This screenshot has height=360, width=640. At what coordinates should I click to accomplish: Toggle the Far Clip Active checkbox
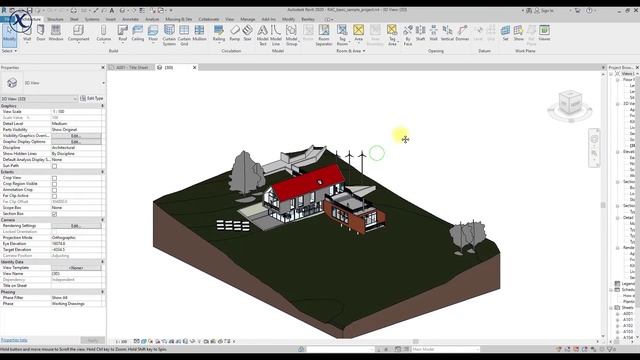pyautogui.click(x=54, y=196)
